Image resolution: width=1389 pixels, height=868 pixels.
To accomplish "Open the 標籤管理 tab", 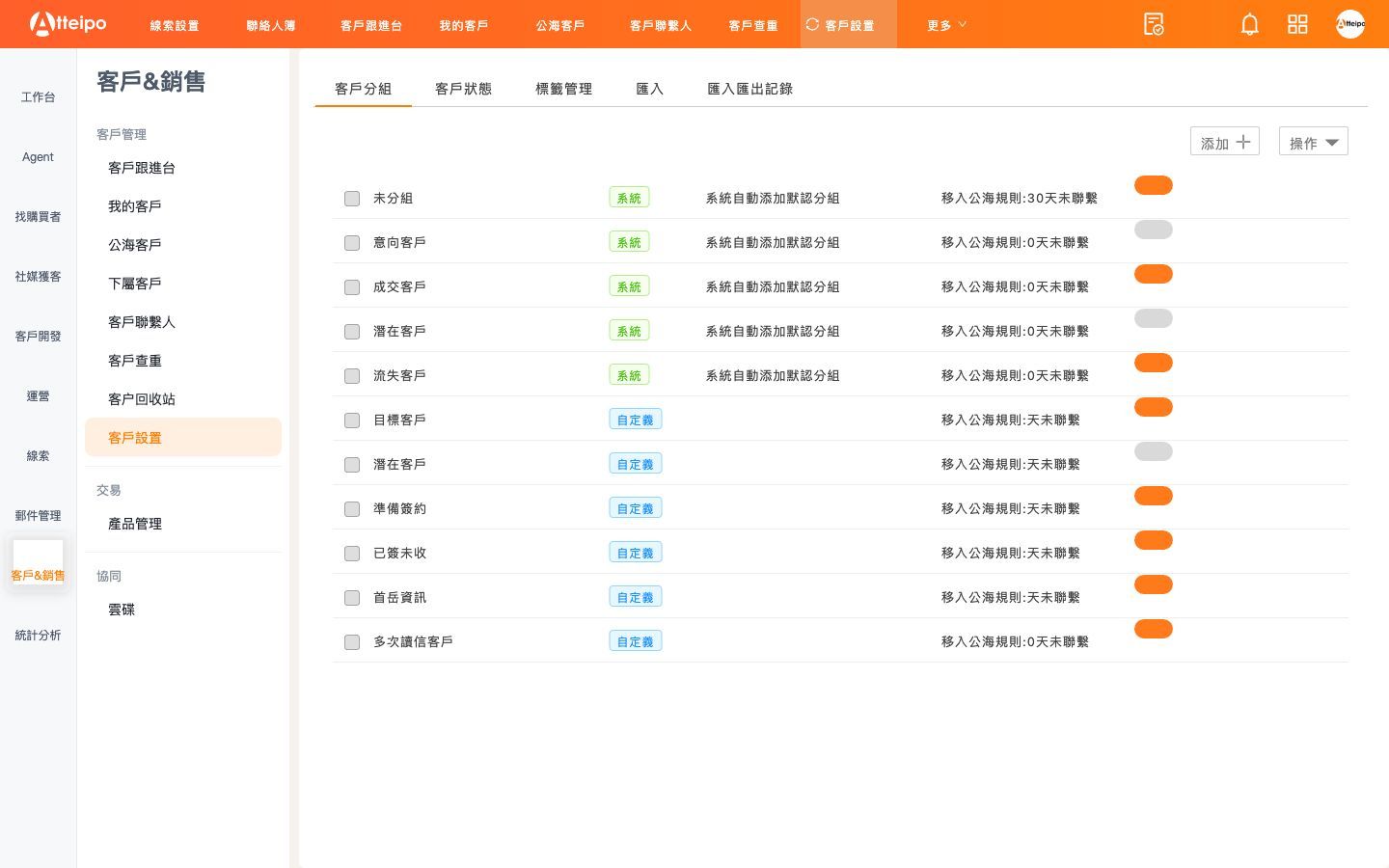I will point(563,89).
